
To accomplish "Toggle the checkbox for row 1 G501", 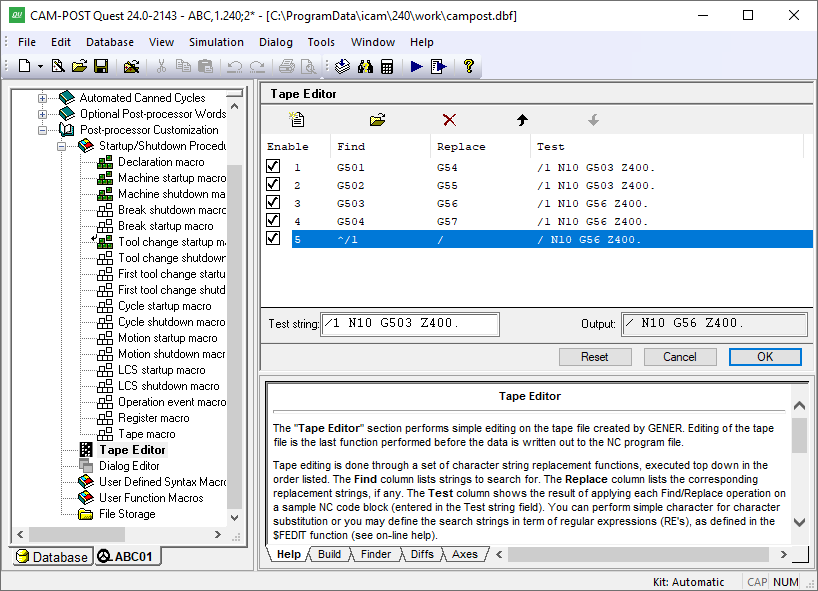I will (x=273, y=166).
